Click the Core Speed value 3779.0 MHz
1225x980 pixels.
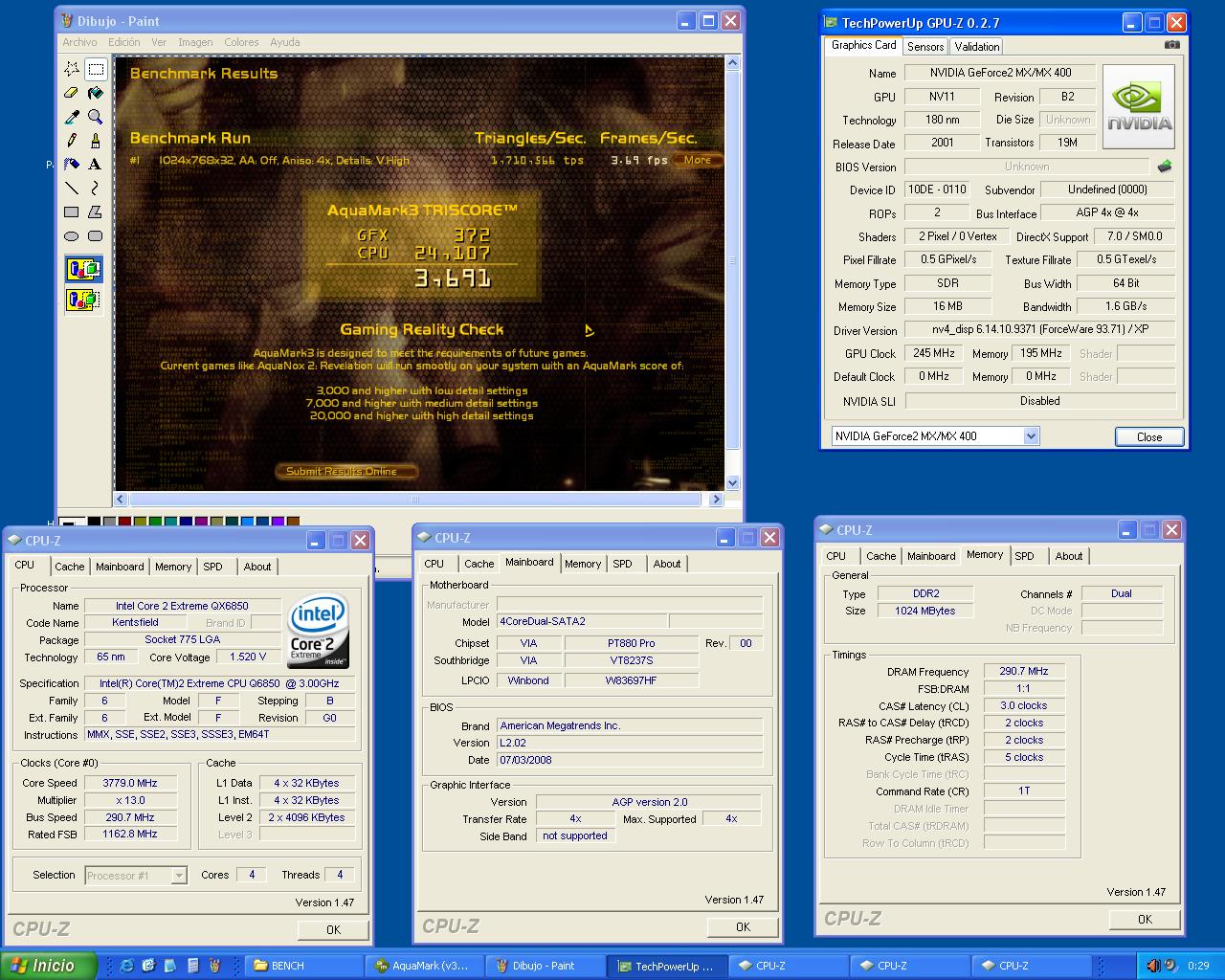(x=130, y=783)
